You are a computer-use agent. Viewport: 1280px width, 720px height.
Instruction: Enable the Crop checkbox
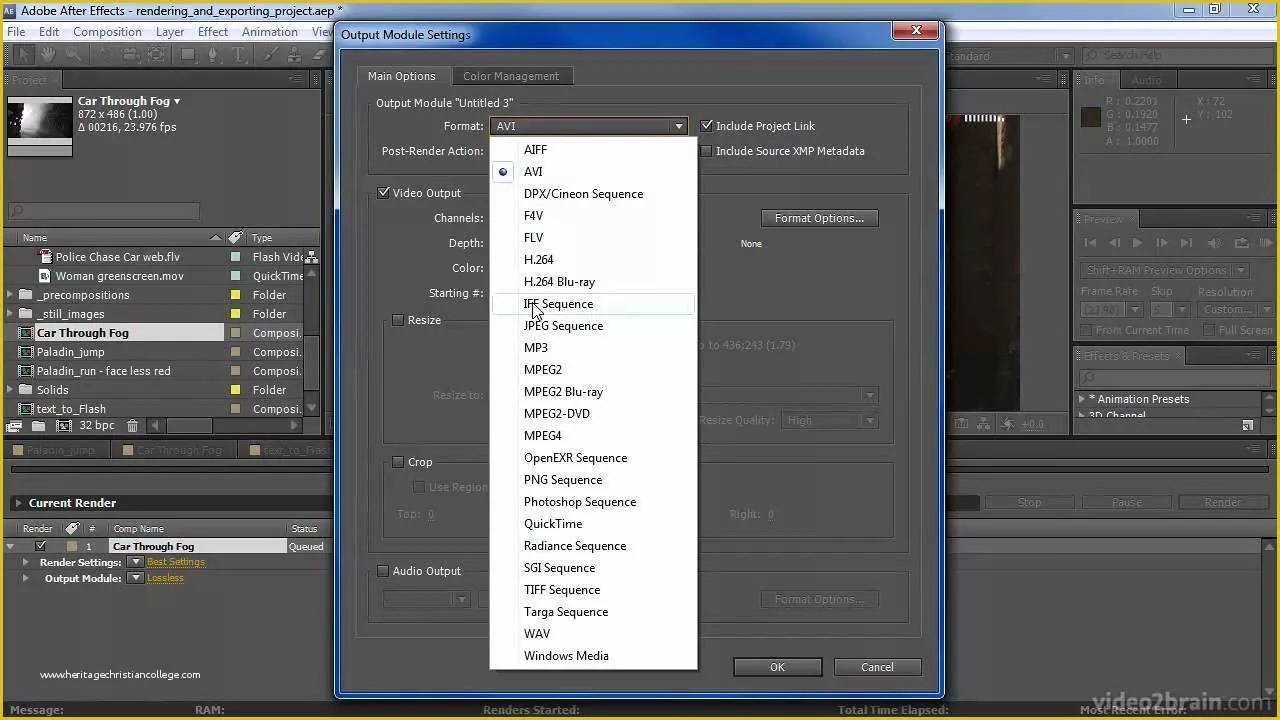(x=398, y=462)
